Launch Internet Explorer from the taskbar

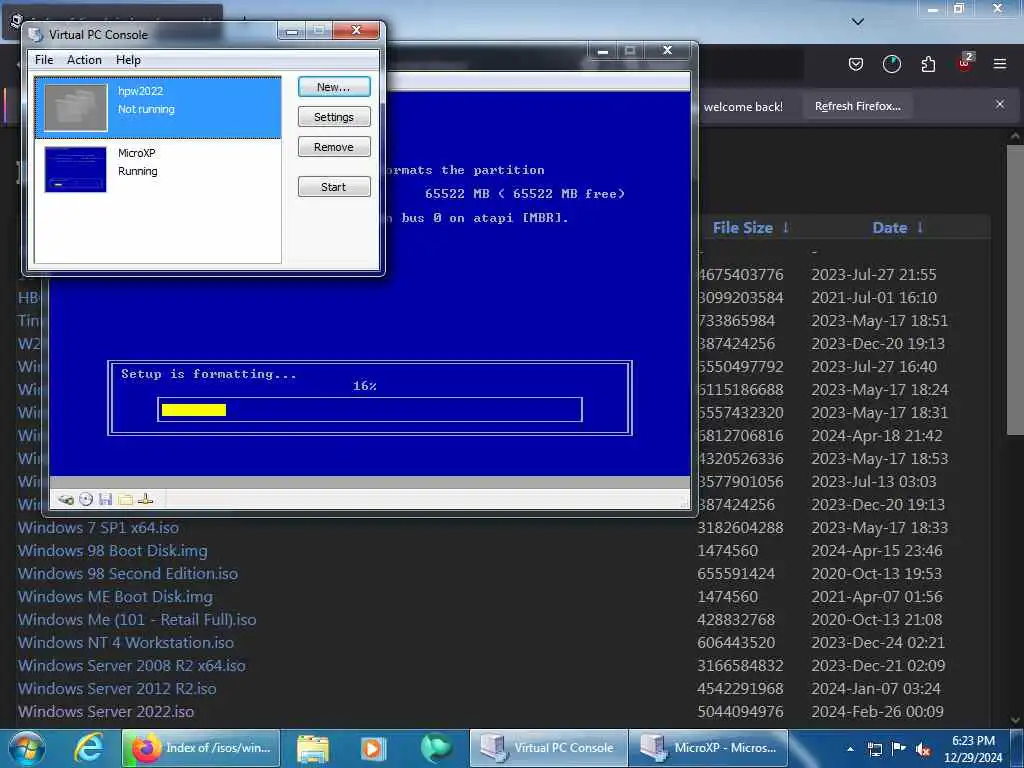[89, 748]
